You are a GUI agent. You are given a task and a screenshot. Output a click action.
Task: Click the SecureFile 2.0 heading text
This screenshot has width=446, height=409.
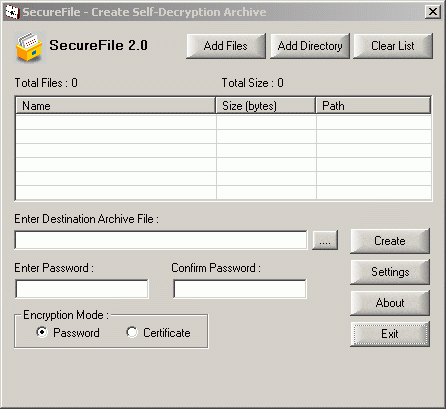point(99,45)
